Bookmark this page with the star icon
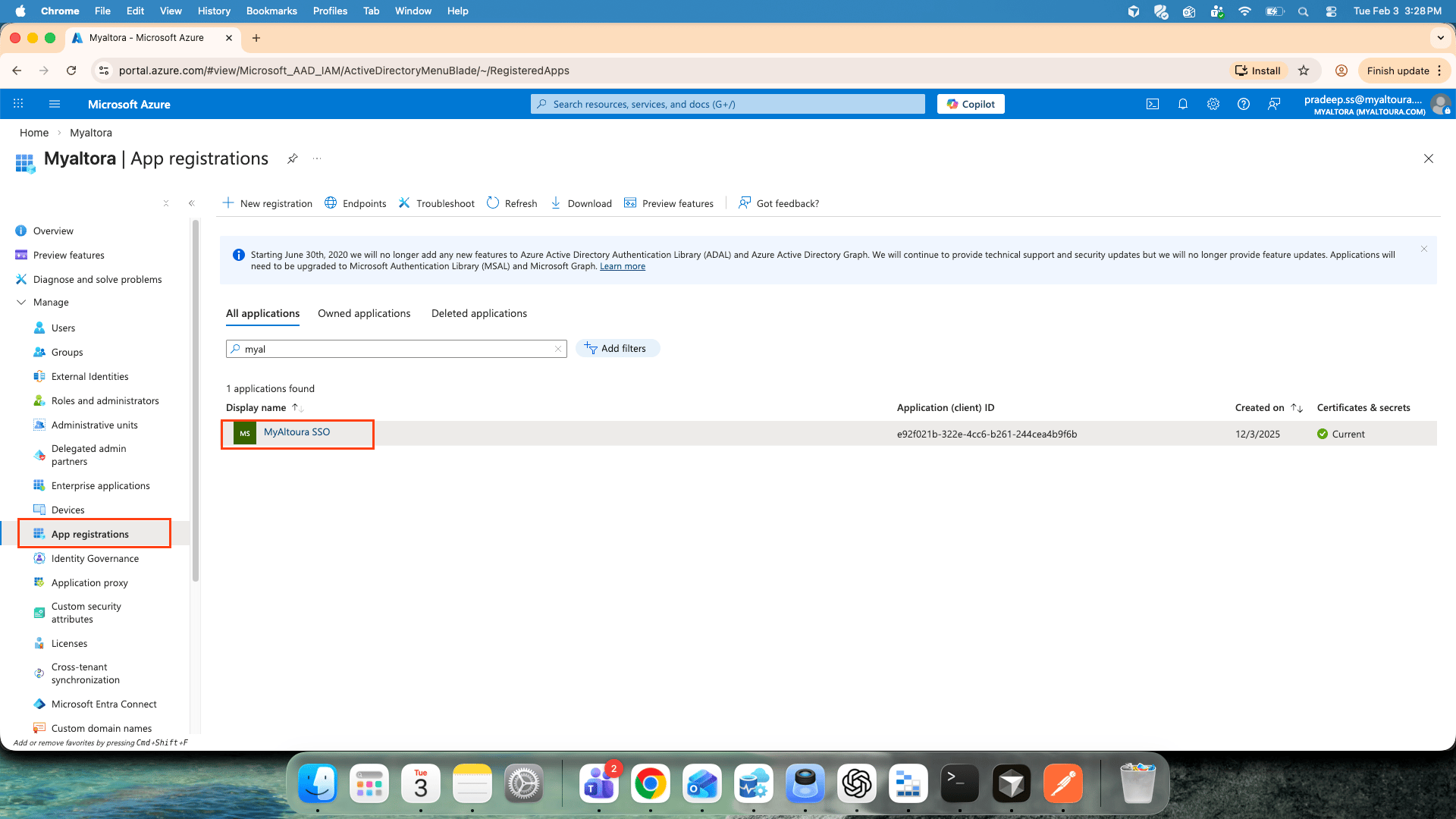This screenshot has height=819, width=1456. pyautogui.click(x=1304, y=71)
